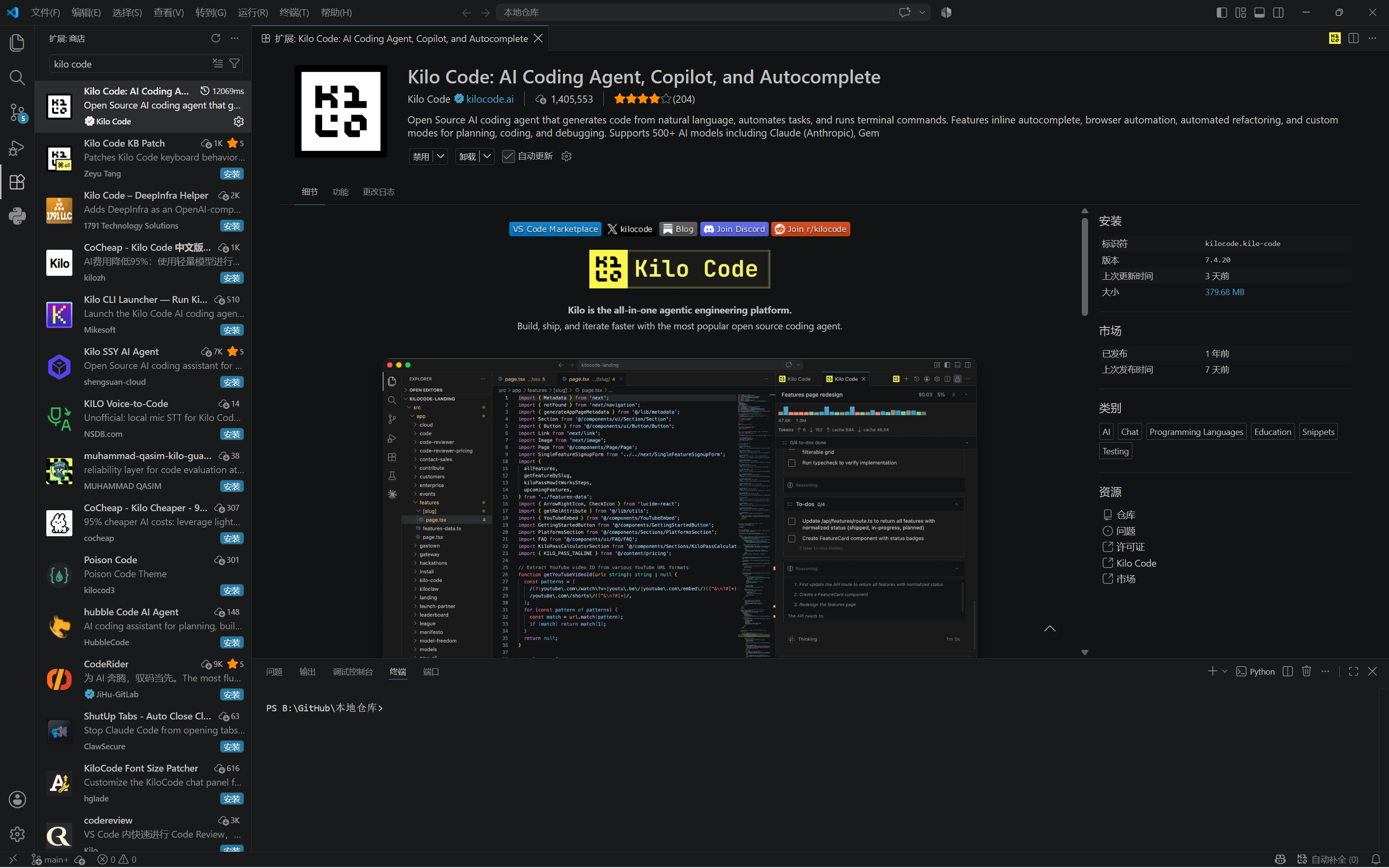Switch to the 调试控制台 panel tab
The height and width of the screenshot is (868, 1389).
[x=353, y=672]
